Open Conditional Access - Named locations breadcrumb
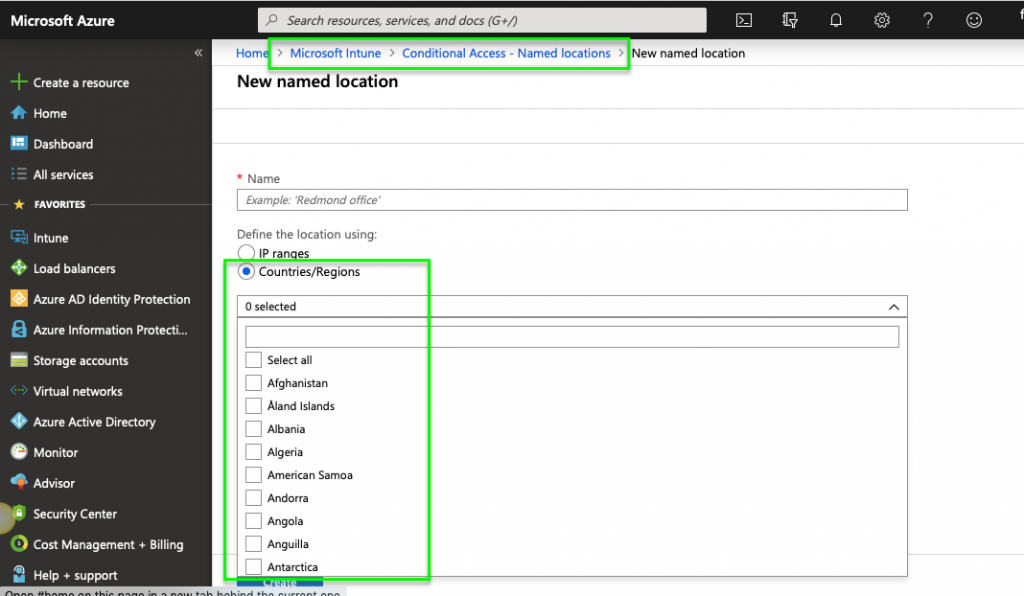 click(506, 54)
